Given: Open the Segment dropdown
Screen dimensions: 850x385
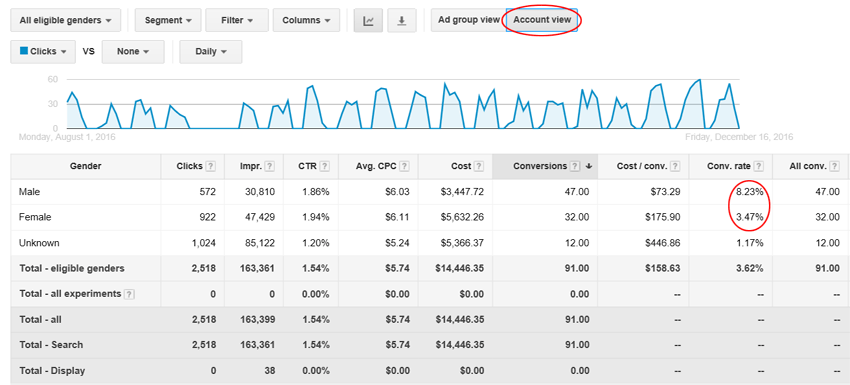Looking at the screenshot, I should (x=168, y=21).
